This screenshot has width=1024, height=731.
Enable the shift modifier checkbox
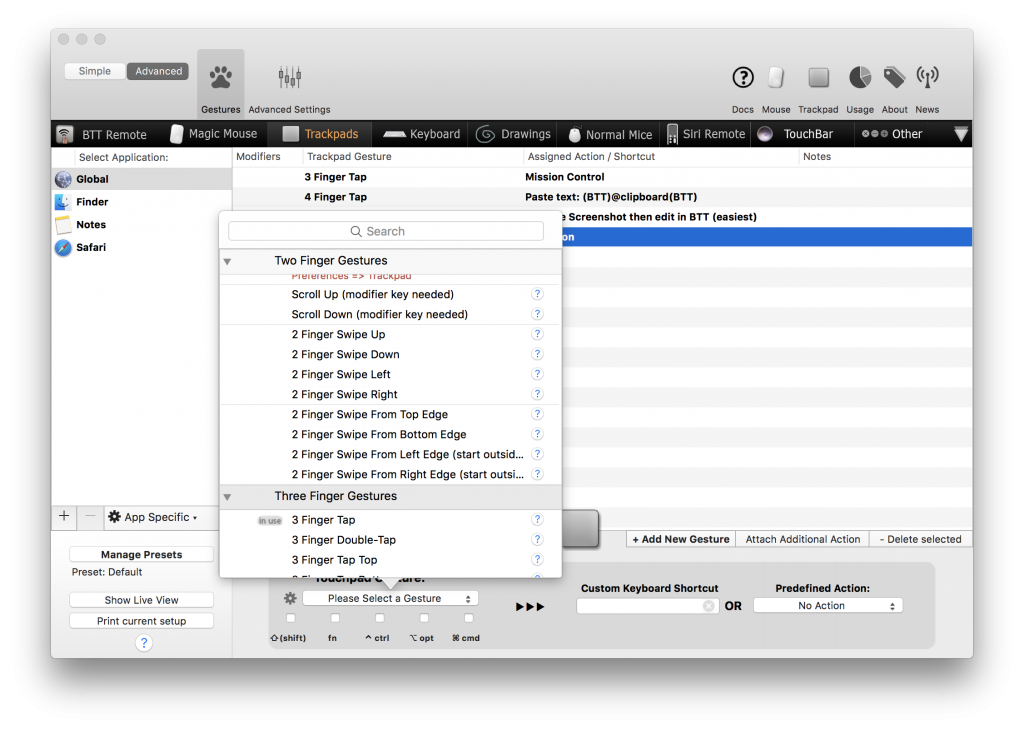(291, 618)
